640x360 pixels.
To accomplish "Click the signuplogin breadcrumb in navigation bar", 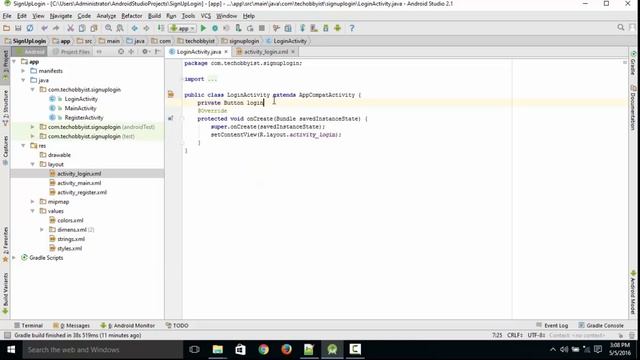I will coord(240,41).
